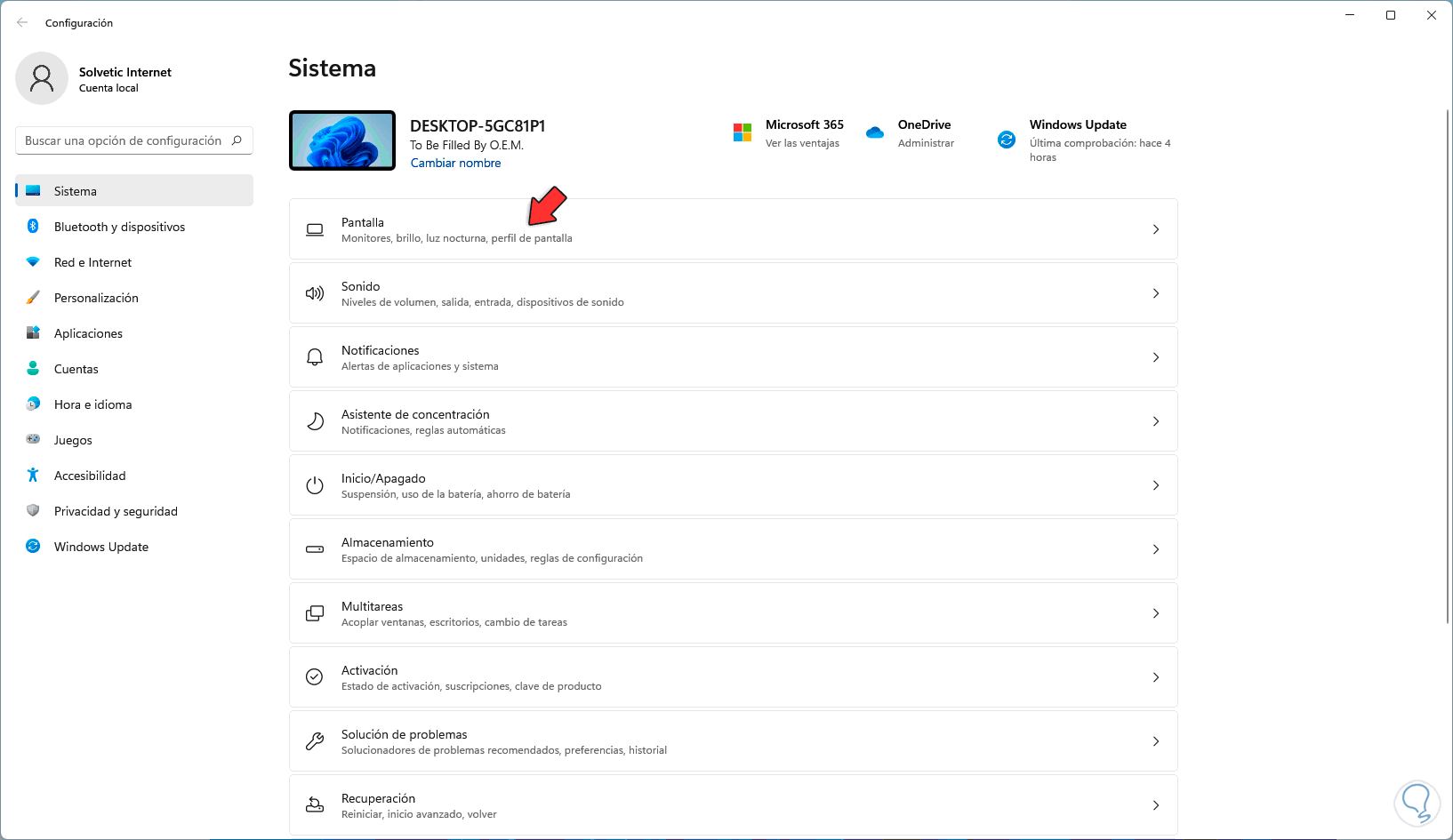
Task: Click the Cambiar nombre link
Action: coord(455,163)
